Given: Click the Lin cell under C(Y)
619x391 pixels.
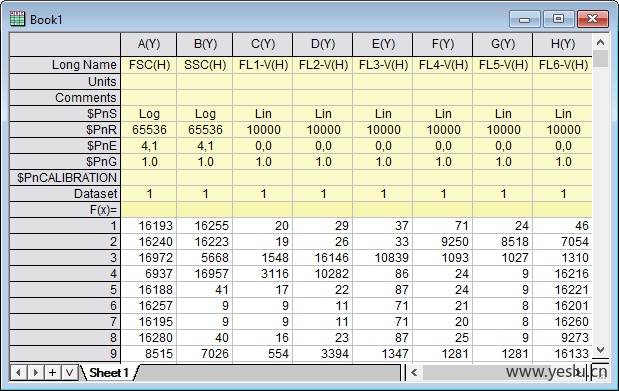Looking at the screenshot, I should click(263, 114).
